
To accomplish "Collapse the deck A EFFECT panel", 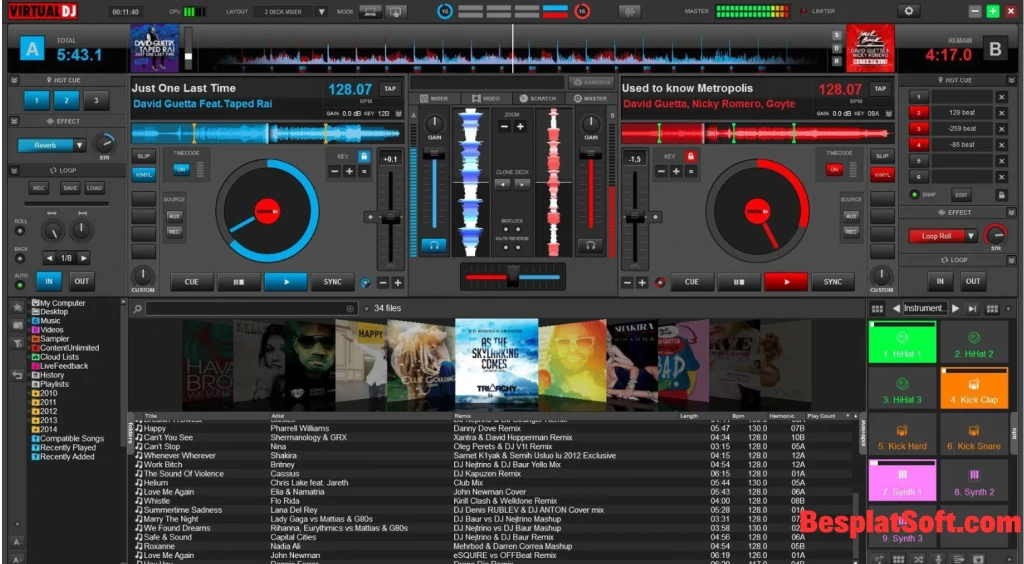I will click(x=14, y=121).
